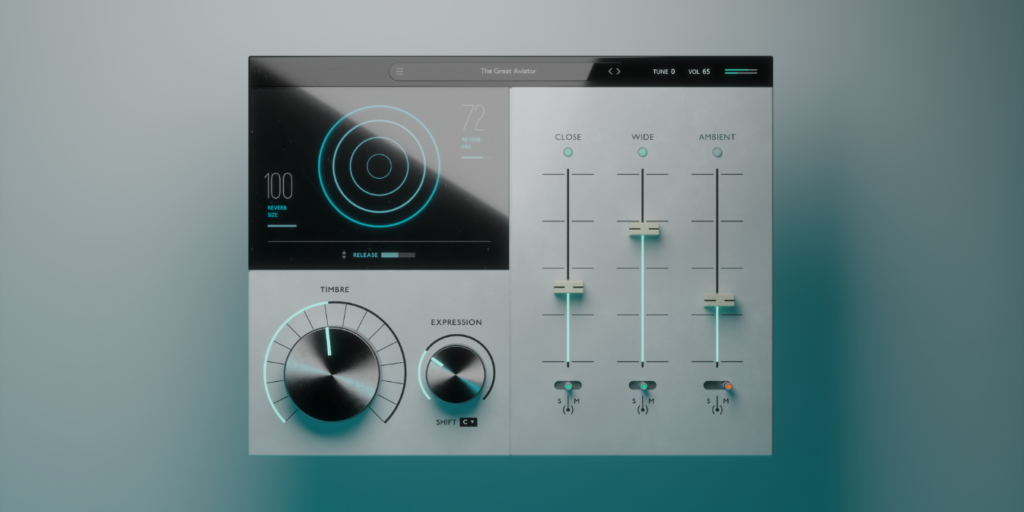Click the EXPRESSION label
This screenshot has width=1024, height=512.
click(456, 322)
